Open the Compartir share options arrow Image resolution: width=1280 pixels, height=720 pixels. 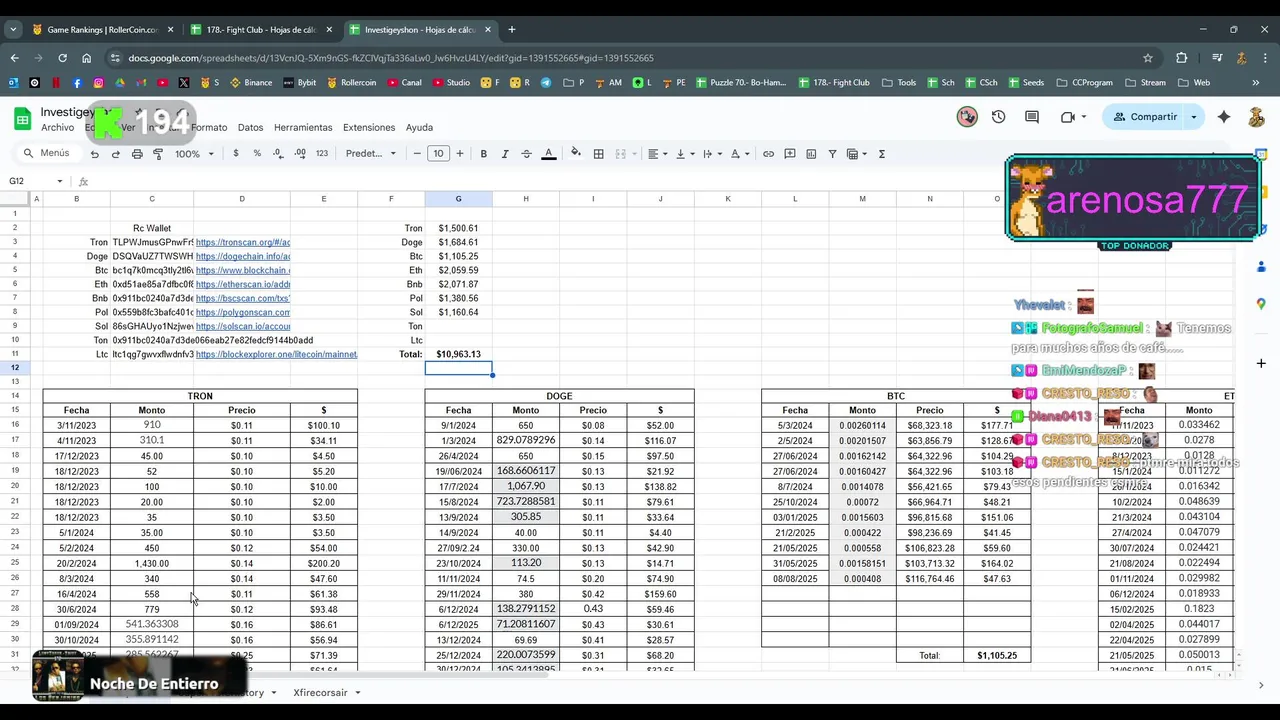click(1193, 117)
